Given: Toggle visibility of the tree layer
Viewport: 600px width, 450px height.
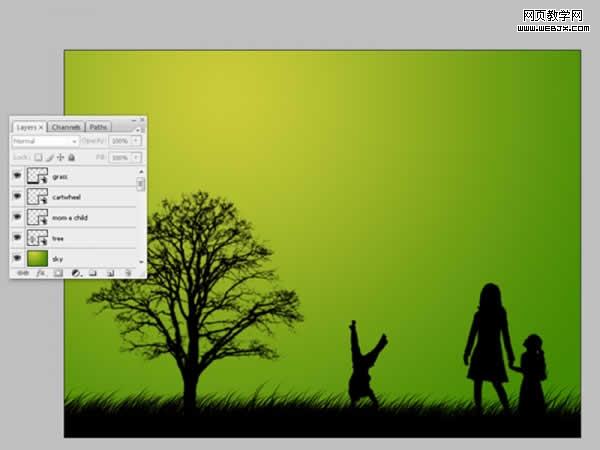Looking at the screenshot, I should [17, 238].
